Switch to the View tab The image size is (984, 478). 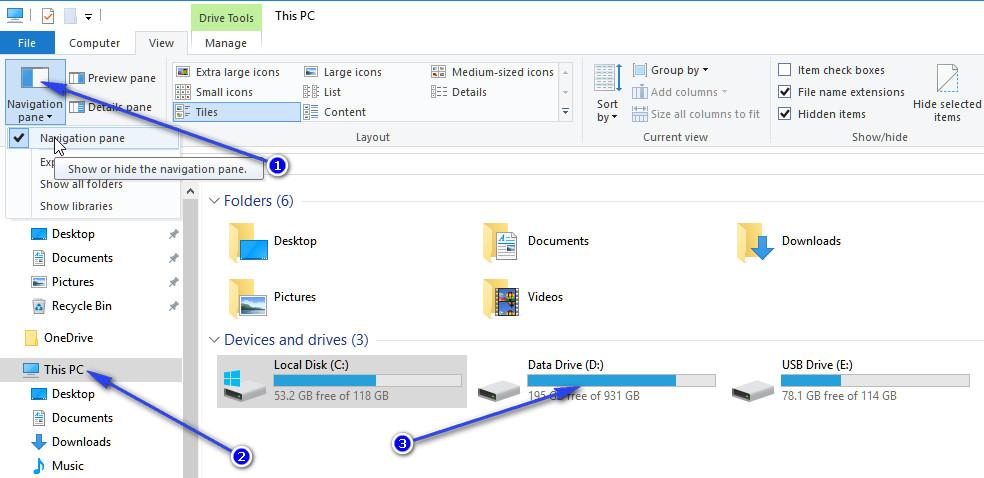click(x=161, y=43)
